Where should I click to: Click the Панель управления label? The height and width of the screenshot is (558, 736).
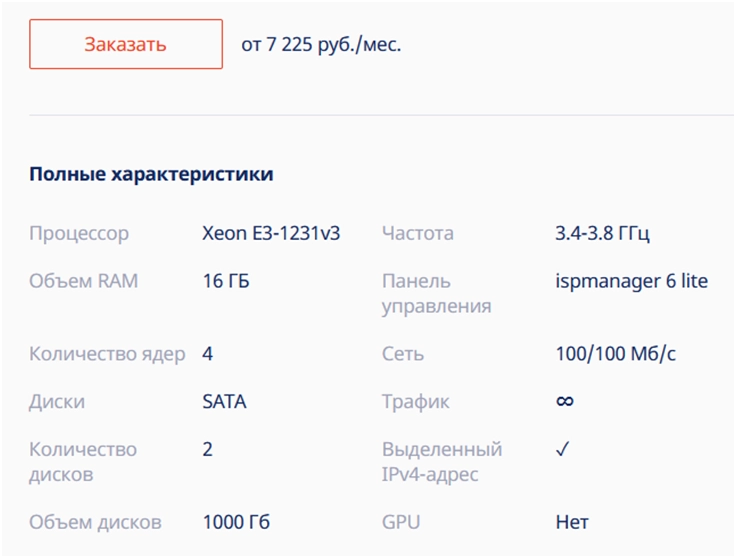(436, 293)
